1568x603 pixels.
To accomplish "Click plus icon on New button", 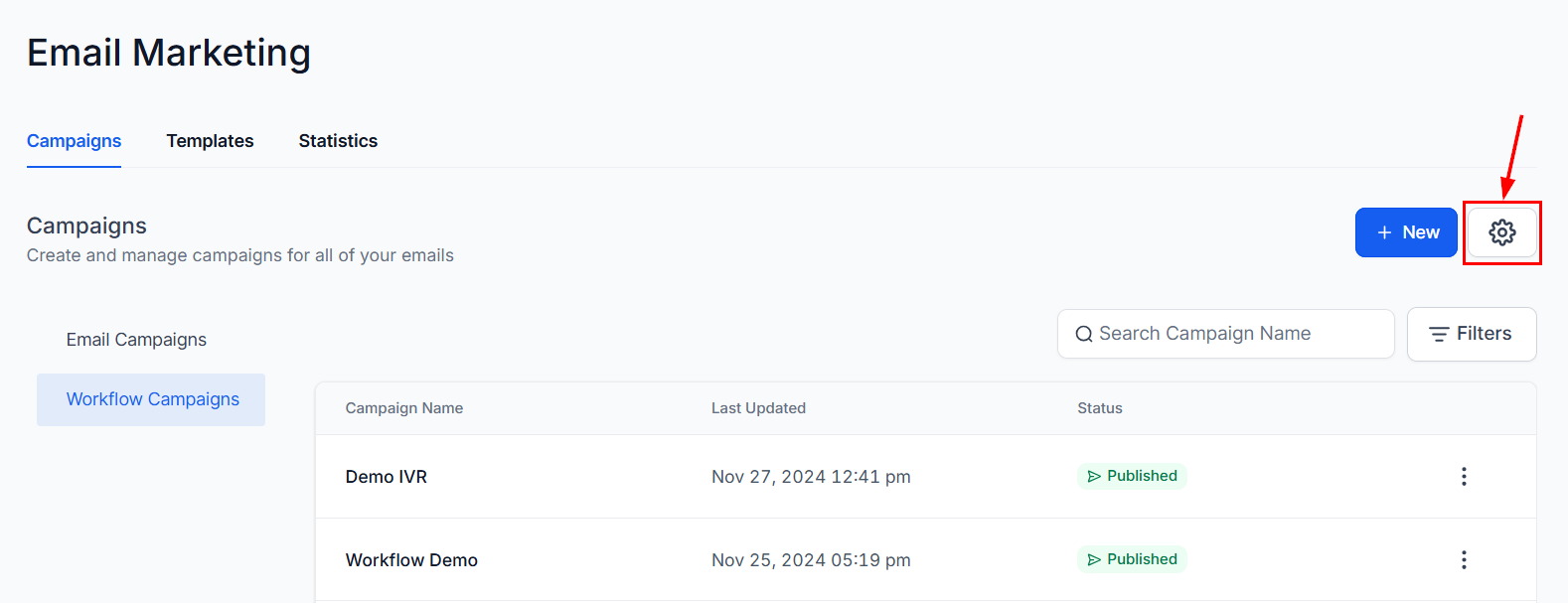I will pyautogui.click(x=1384, y=232).
